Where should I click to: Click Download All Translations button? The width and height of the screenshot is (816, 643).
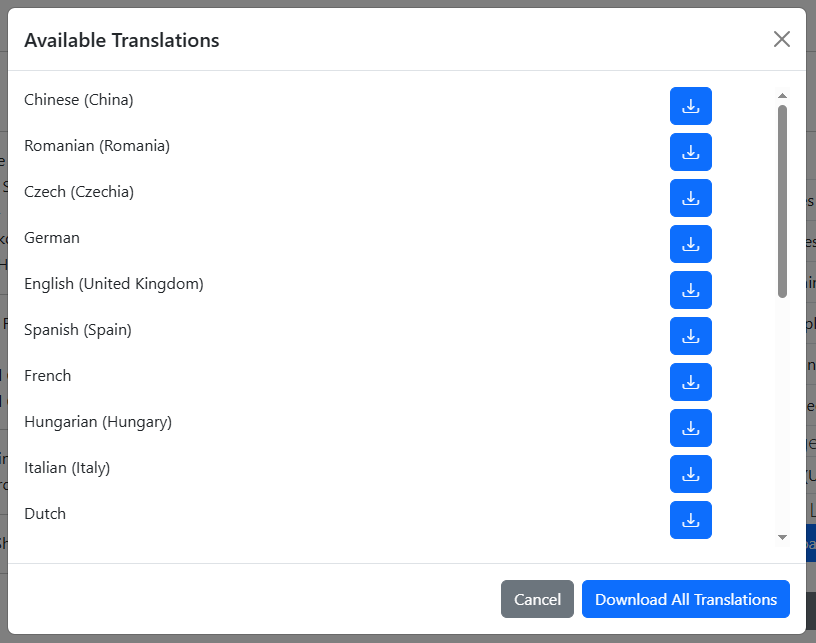coord(685,599)
